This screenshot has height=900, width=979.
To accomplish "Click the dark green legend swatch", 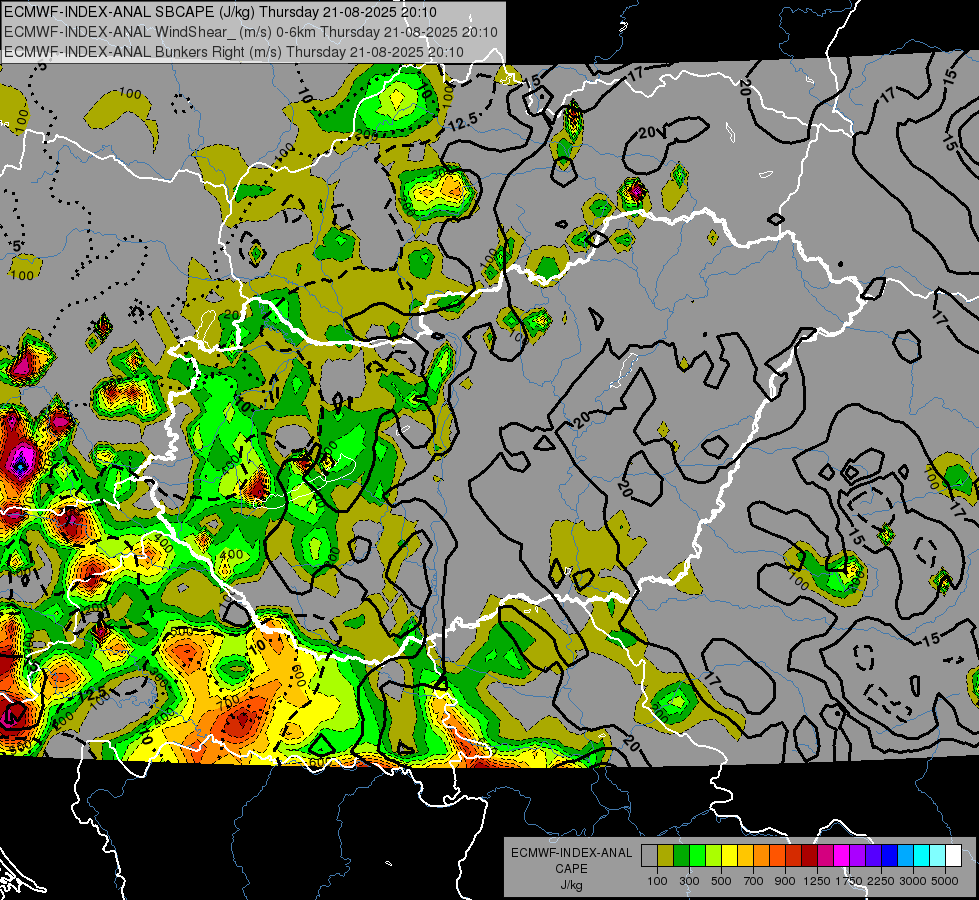I will (681, 855).
